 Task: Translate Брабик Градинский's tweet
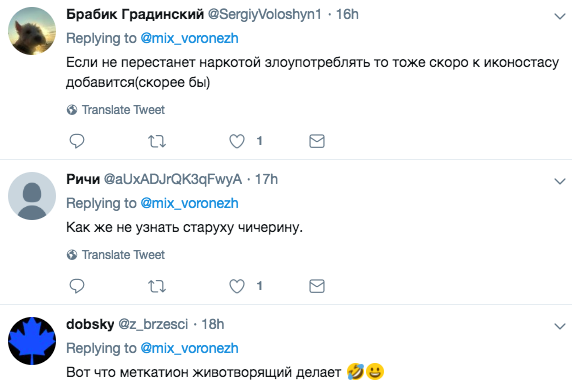tap(116, 109)
